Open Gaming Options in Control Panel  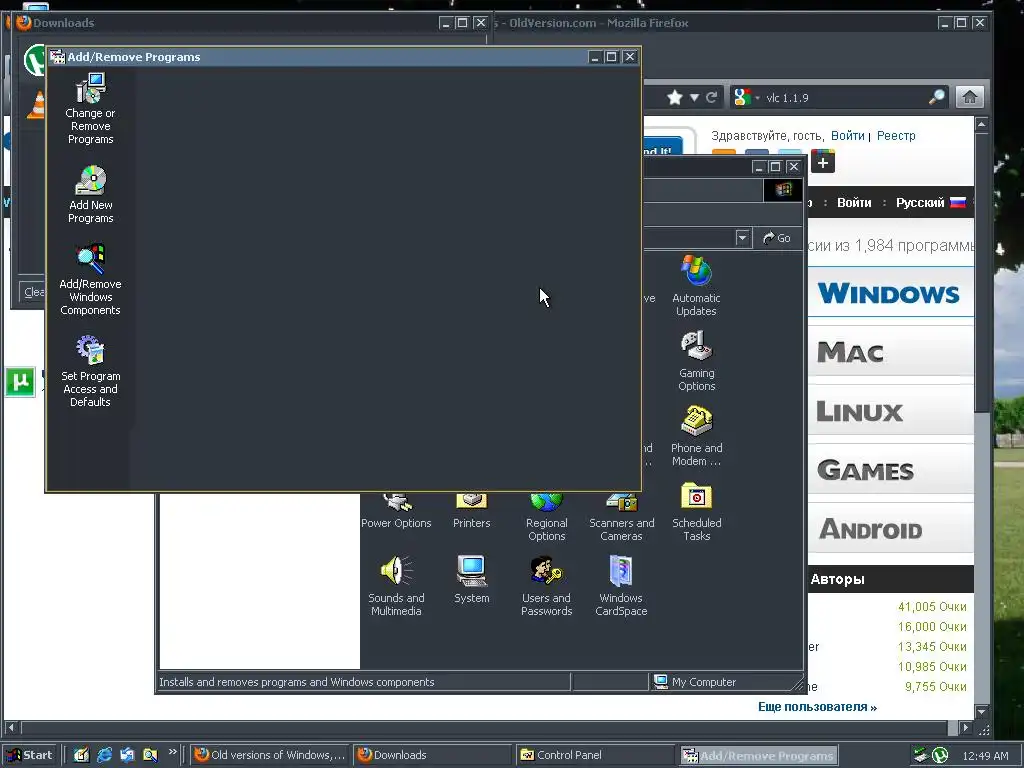[696, 360]
